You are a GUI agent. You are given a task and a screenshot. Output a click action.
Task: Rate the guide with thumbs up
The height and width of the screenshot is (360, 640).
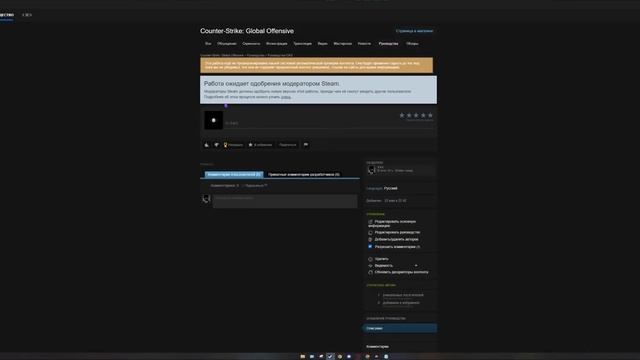[x=207, y=145]
